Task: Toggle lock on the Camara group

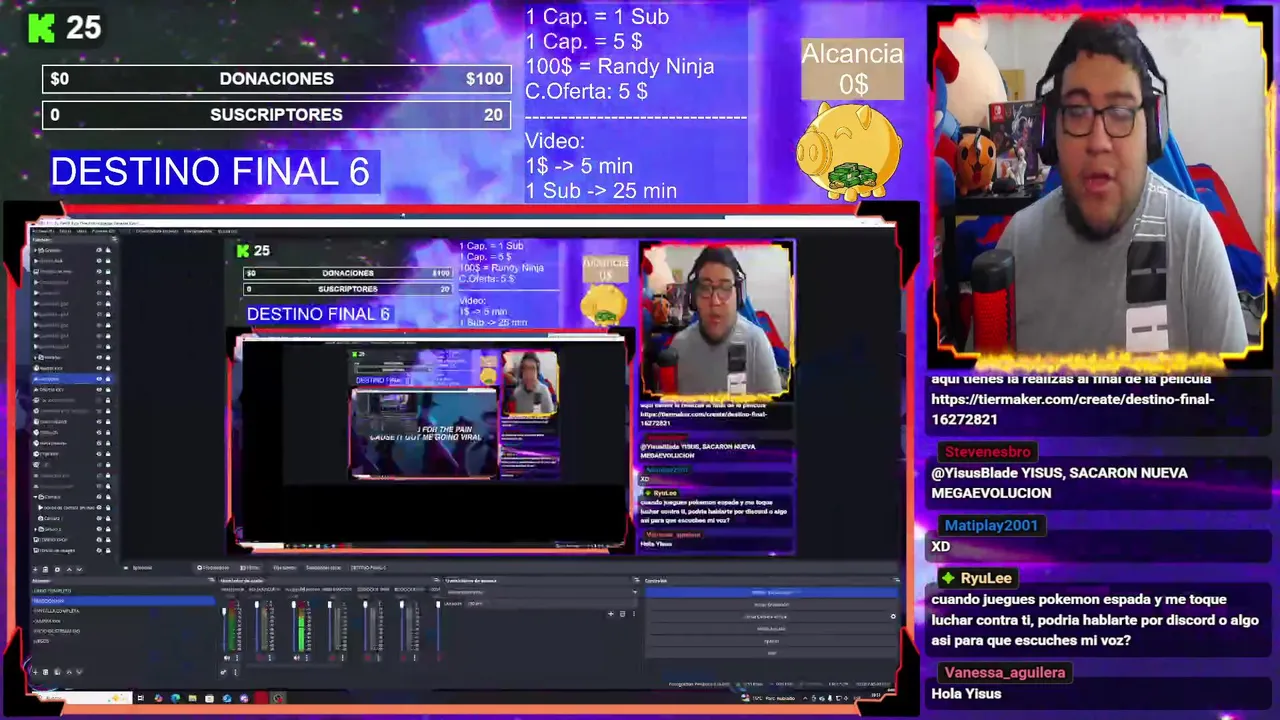Action: click(x=108, y=497)
